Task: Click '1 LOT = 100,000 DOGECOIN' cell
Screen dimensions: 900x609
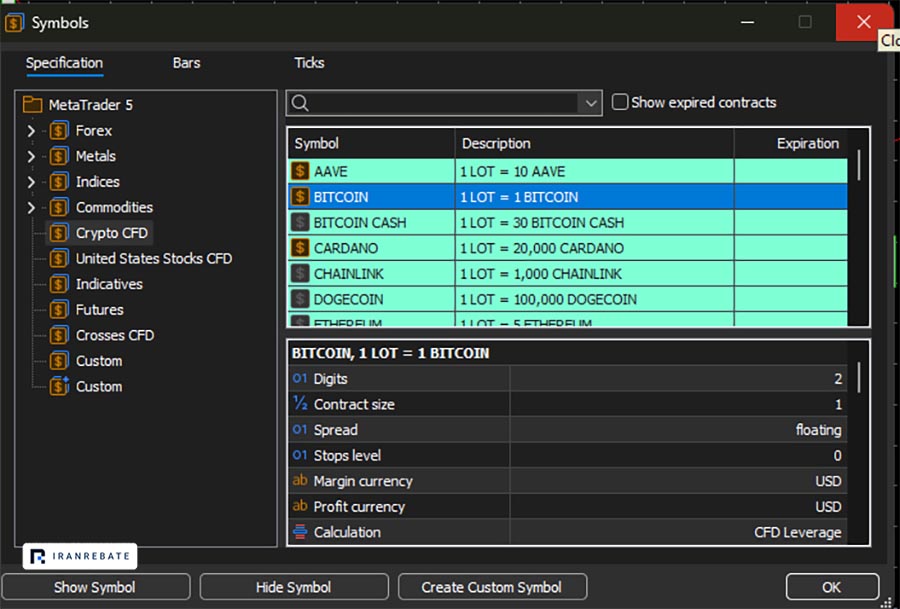Action: 594,299
